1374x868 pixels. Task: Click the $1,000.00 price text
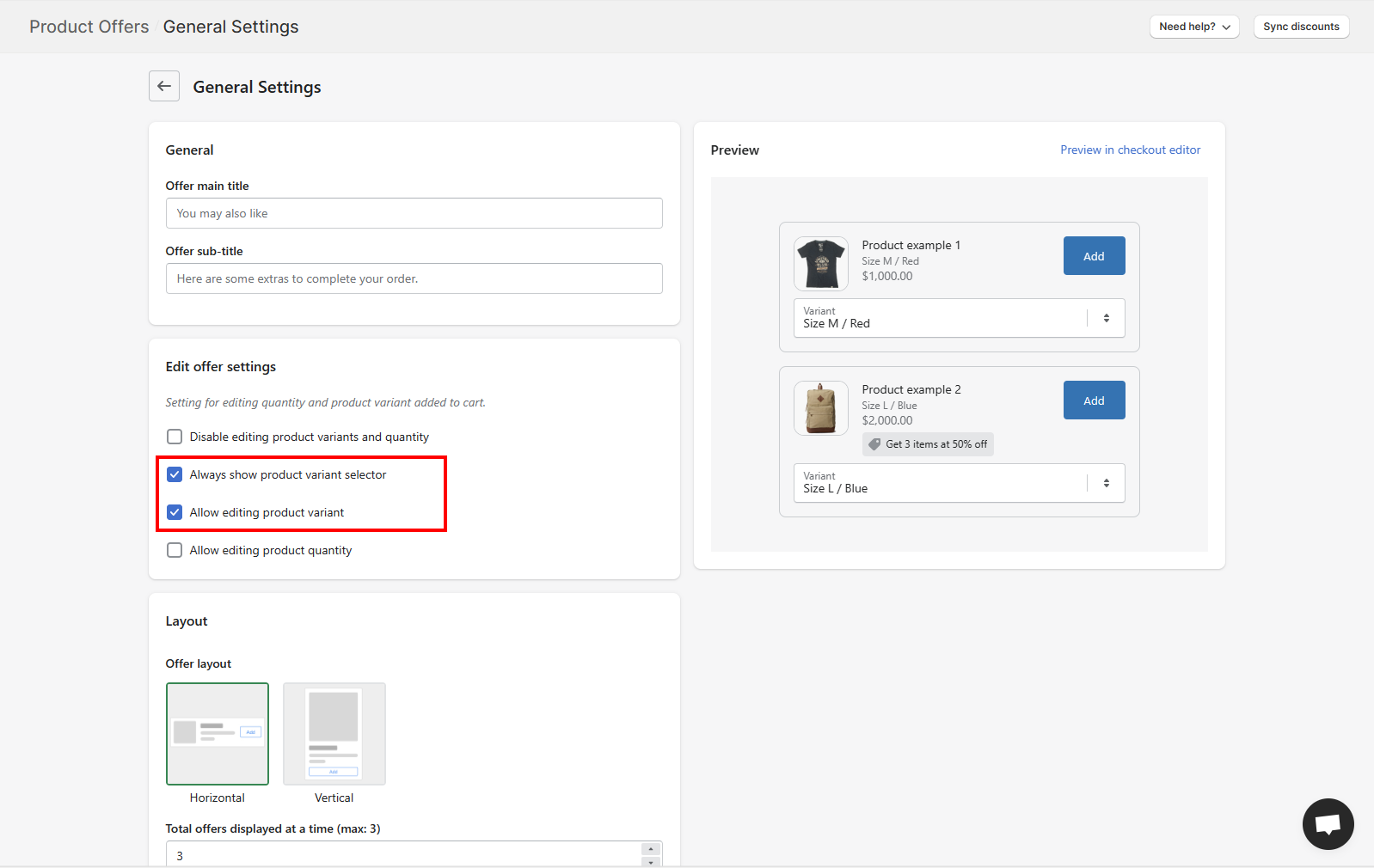point(887,276)
